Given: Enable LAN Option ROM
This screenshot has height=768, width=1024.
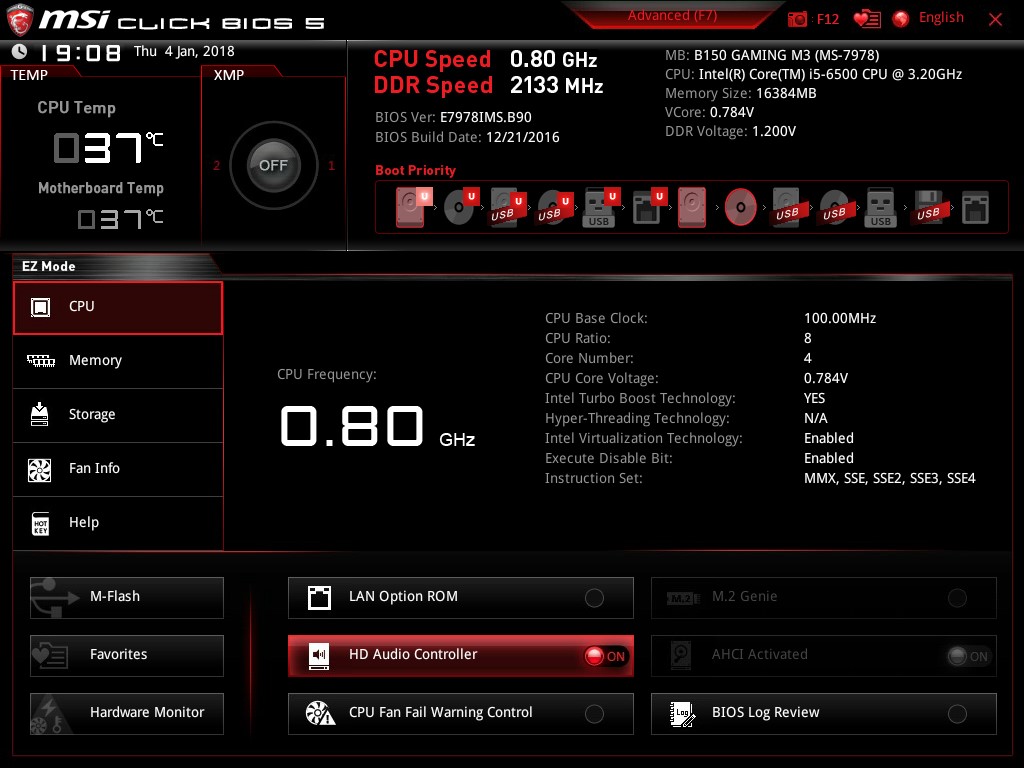Looking at the screenshot, I should (x=460, y=598).
